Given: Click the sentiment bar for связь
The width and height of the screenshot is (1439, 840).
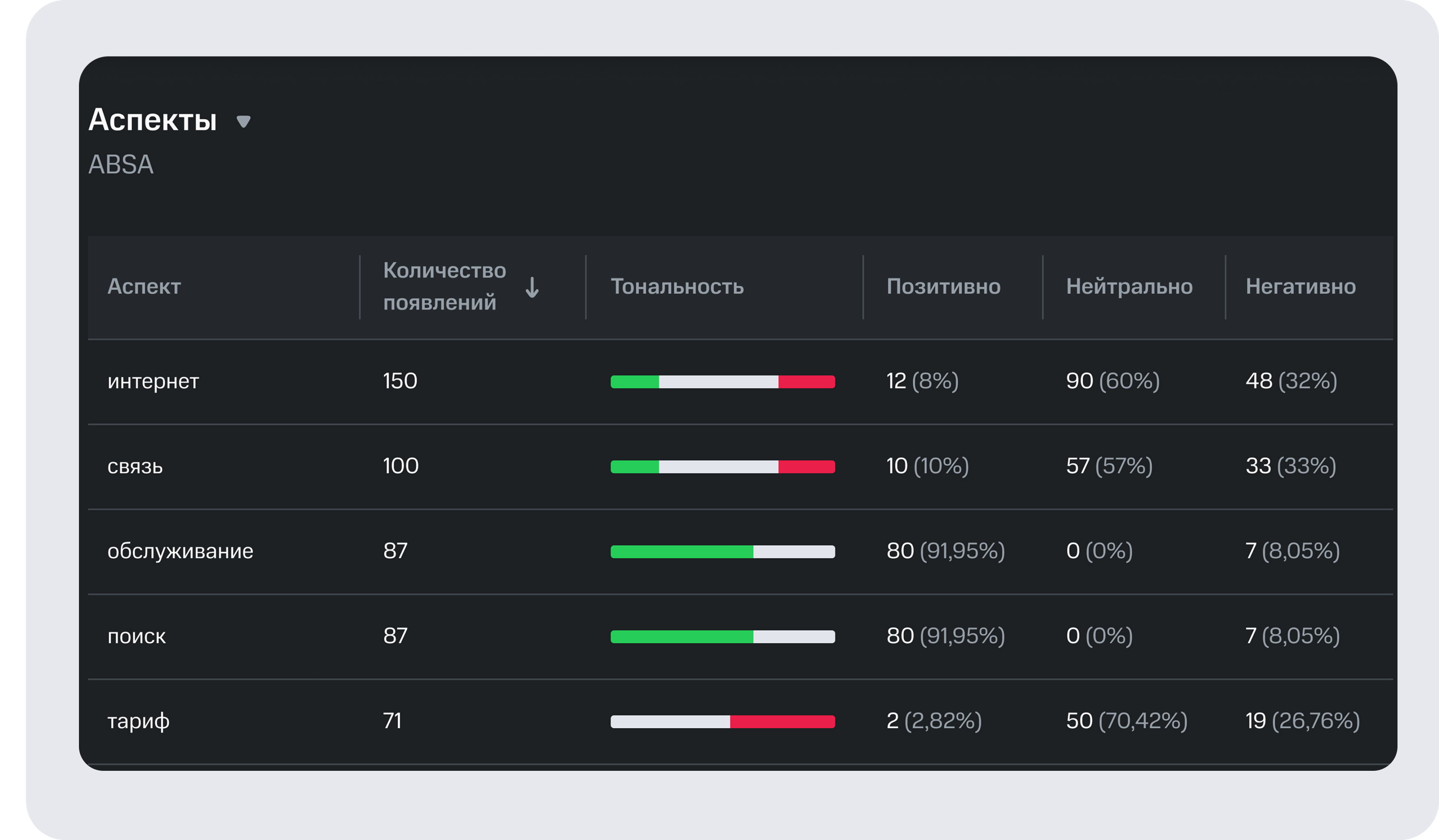Looking at the screenshot, I should (722, 467).
